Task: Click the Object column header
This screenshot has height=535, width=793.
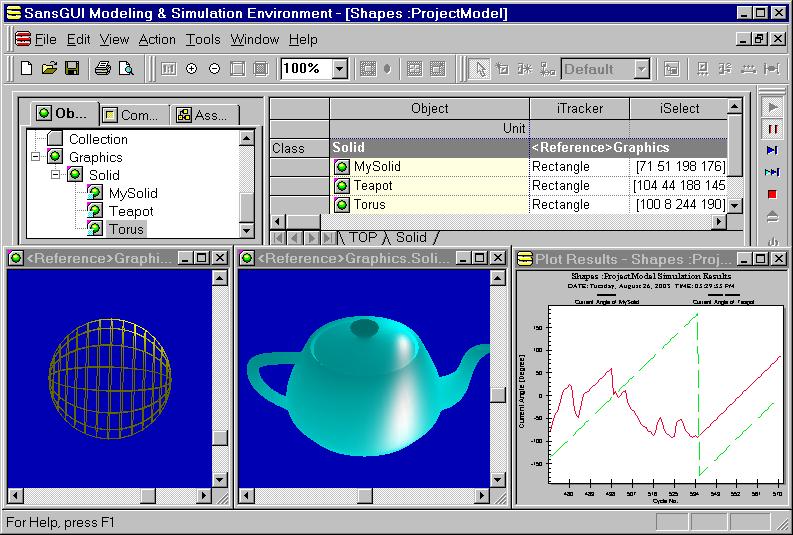Action: pyautogui.click(x=429, y=108)
